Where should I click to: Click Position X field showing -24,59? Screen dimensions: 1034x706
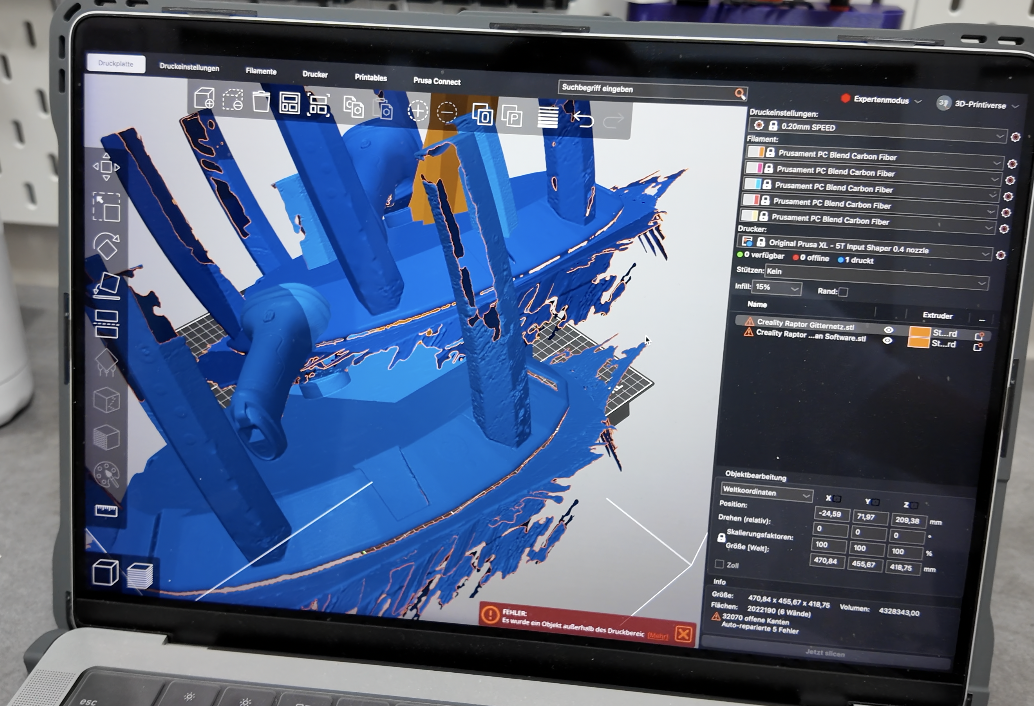pyautogui.click(x=831, y=514)
